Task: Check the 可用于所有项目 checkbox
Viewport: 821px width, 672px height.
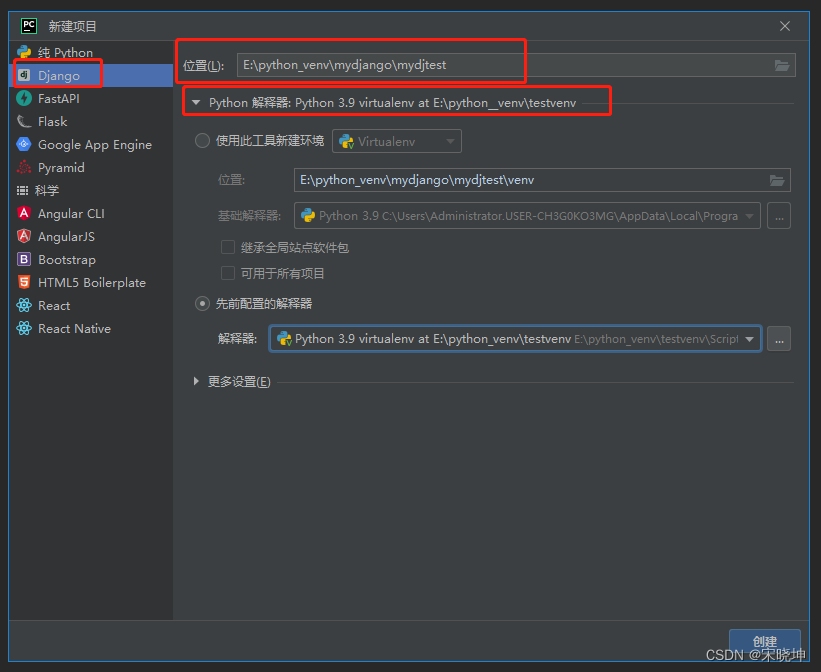Action: point(228,273)
